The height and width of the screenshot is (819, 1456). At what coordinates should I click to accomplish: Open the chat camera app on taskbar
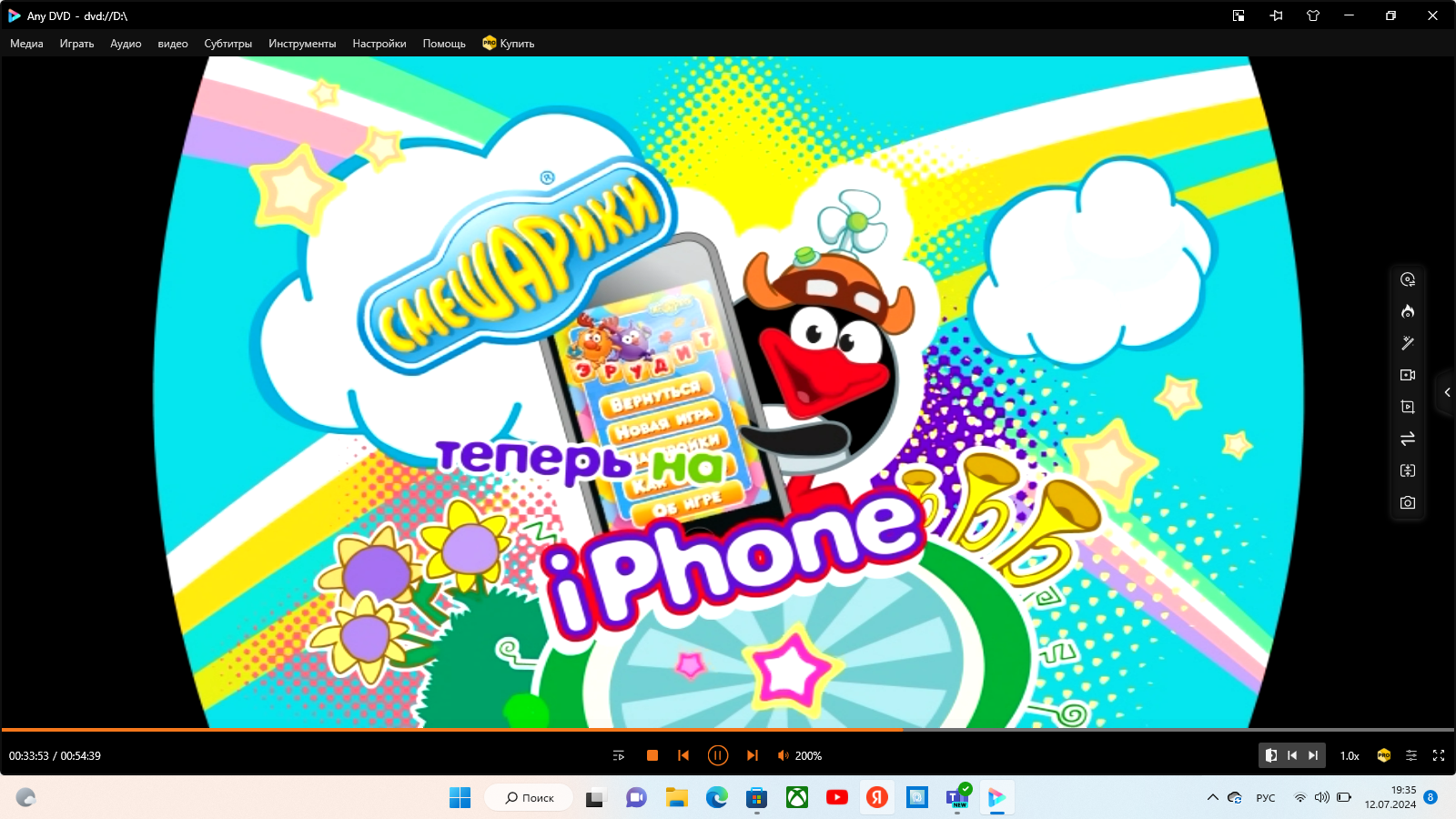click(636, 798)
